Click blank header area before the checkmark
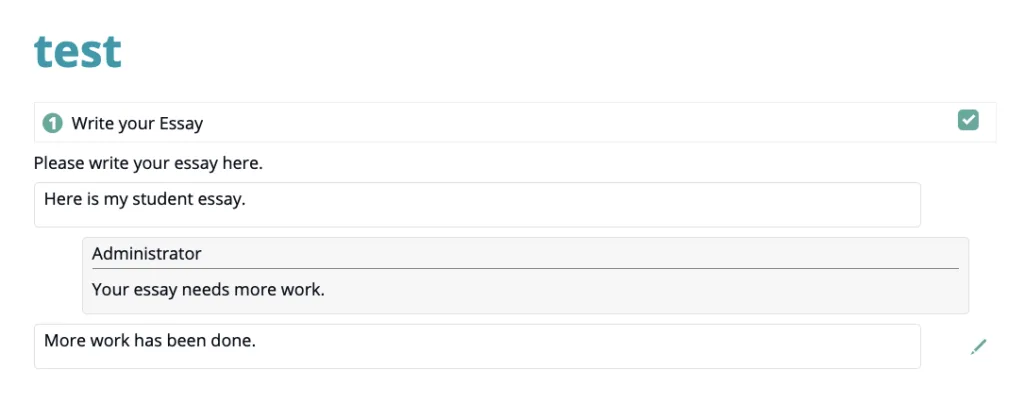The height and width of the screenshot is (404, 1024). click(581, 122)
